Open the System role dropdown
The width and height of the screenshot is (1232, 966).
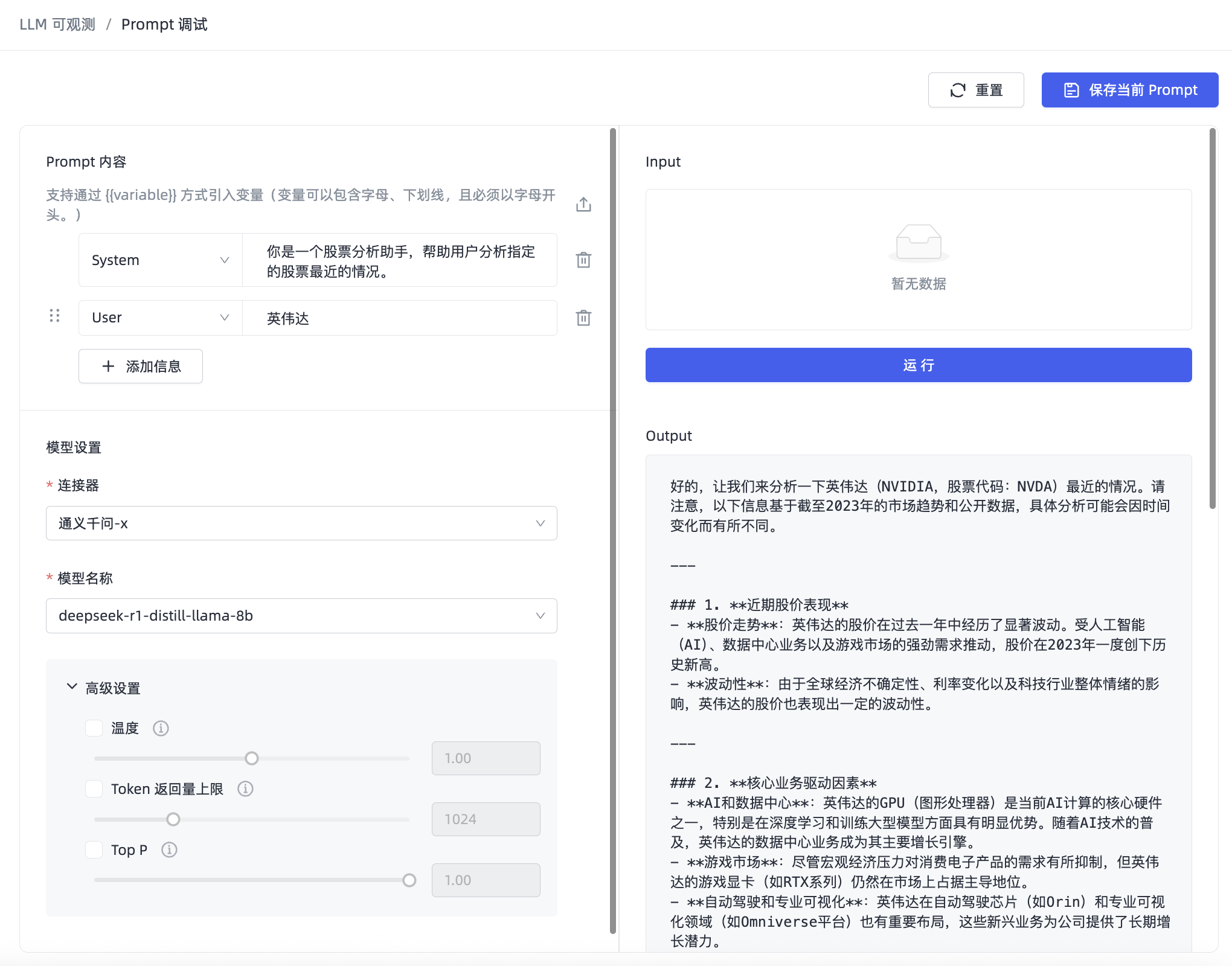(161, 260)
